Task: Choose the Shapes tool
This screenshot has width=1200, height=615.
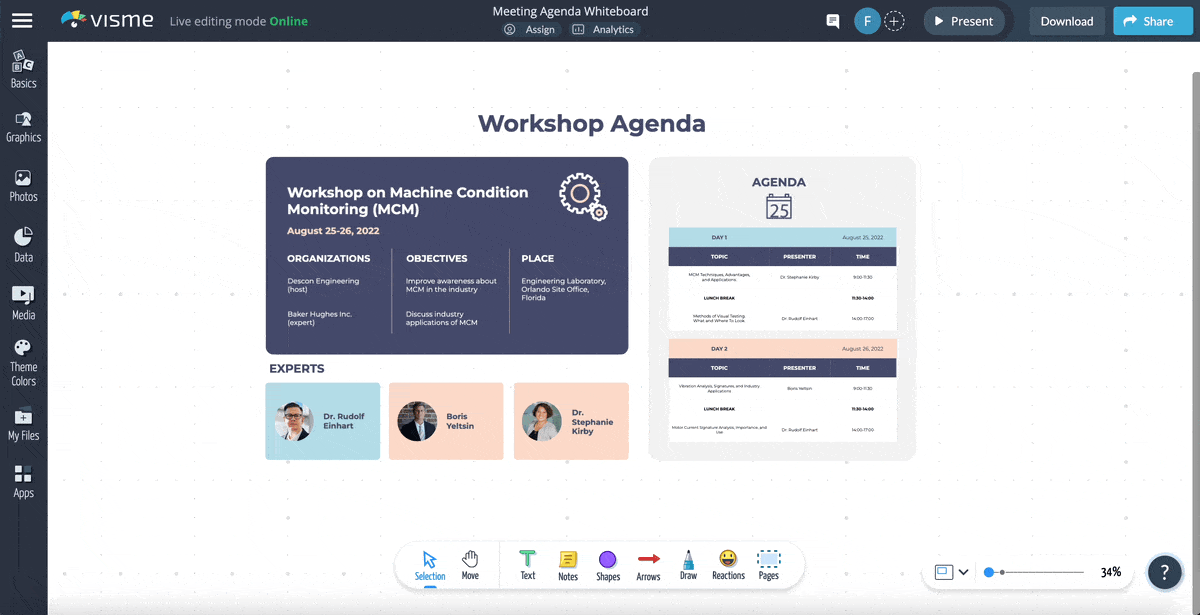Action: (608, 564)
